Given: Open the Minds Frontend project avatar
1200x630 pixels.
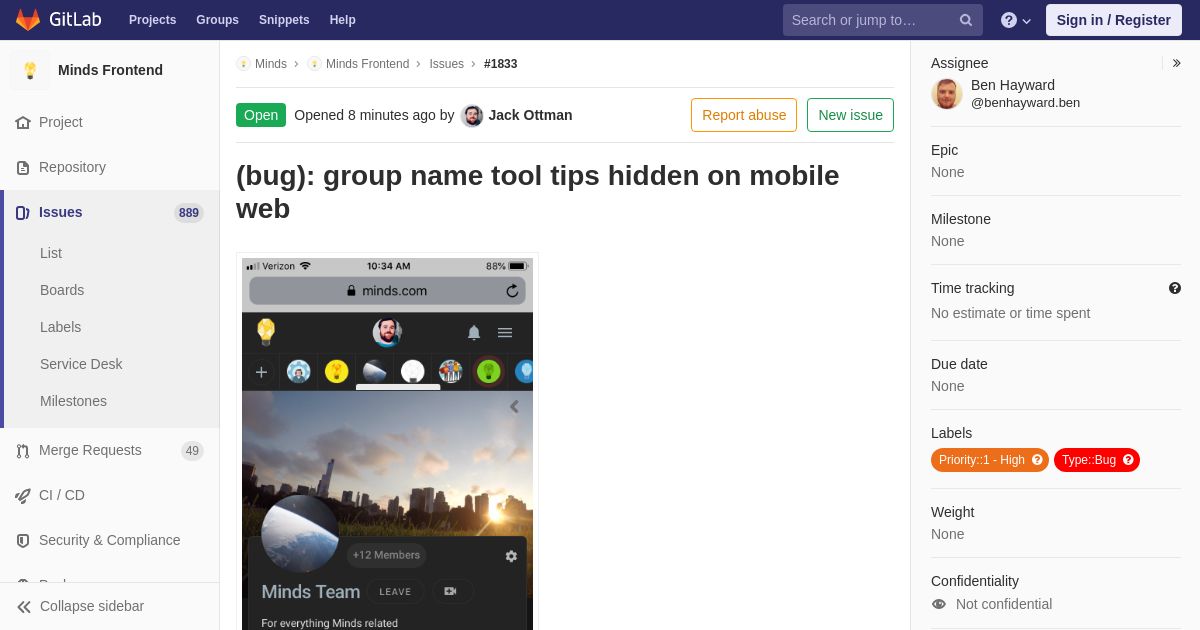Looking at the screenshot, I should [30, 70].
